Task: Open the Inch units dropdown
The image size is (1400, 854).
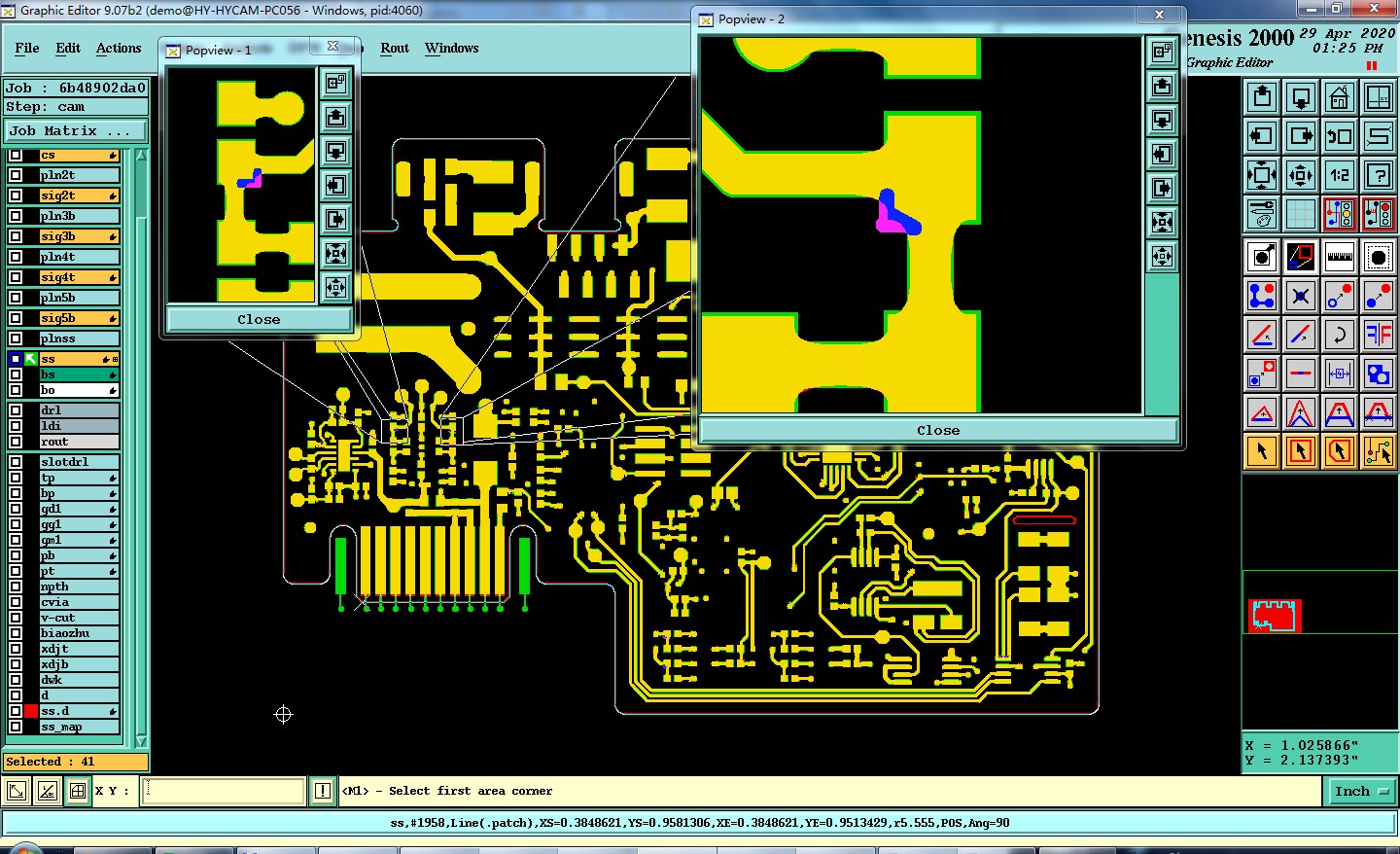Action: 1361,792
